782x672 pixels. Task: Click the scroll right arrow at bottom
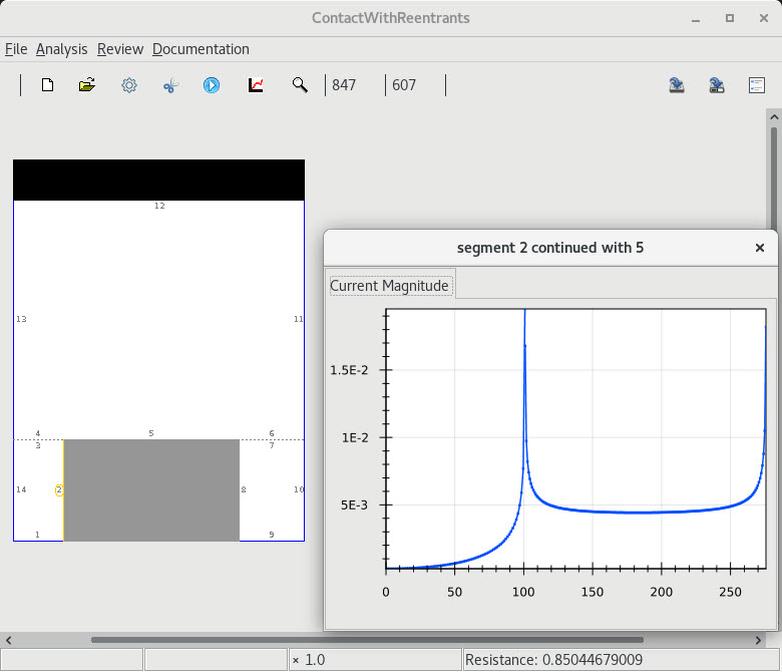coord(759,640)
